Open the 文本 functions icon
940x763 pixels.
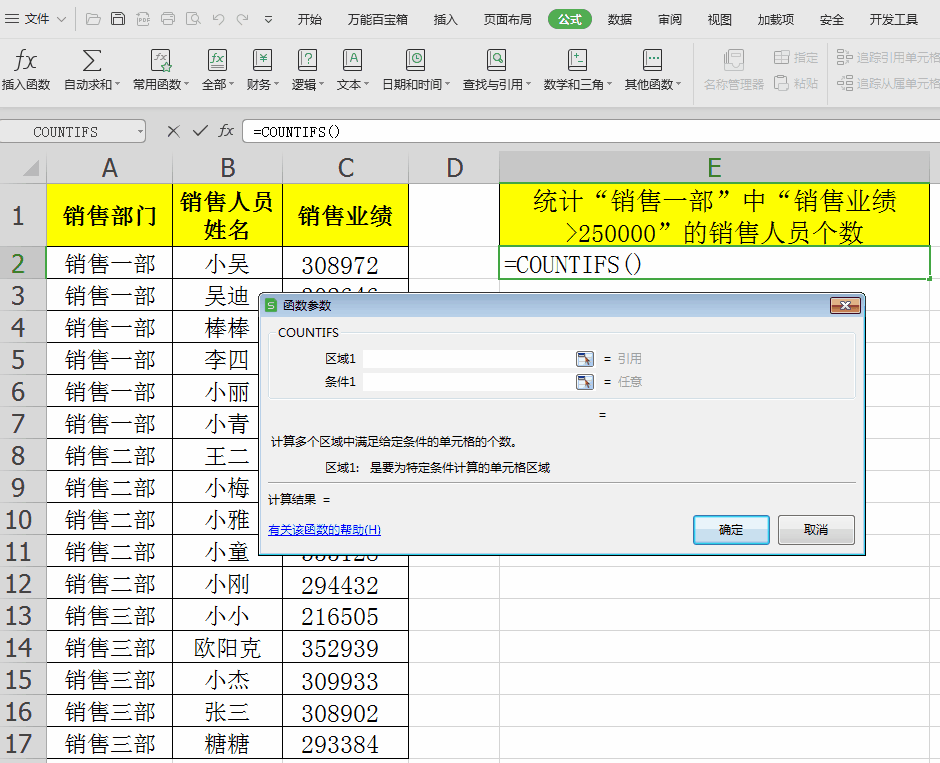coord(352,61)
